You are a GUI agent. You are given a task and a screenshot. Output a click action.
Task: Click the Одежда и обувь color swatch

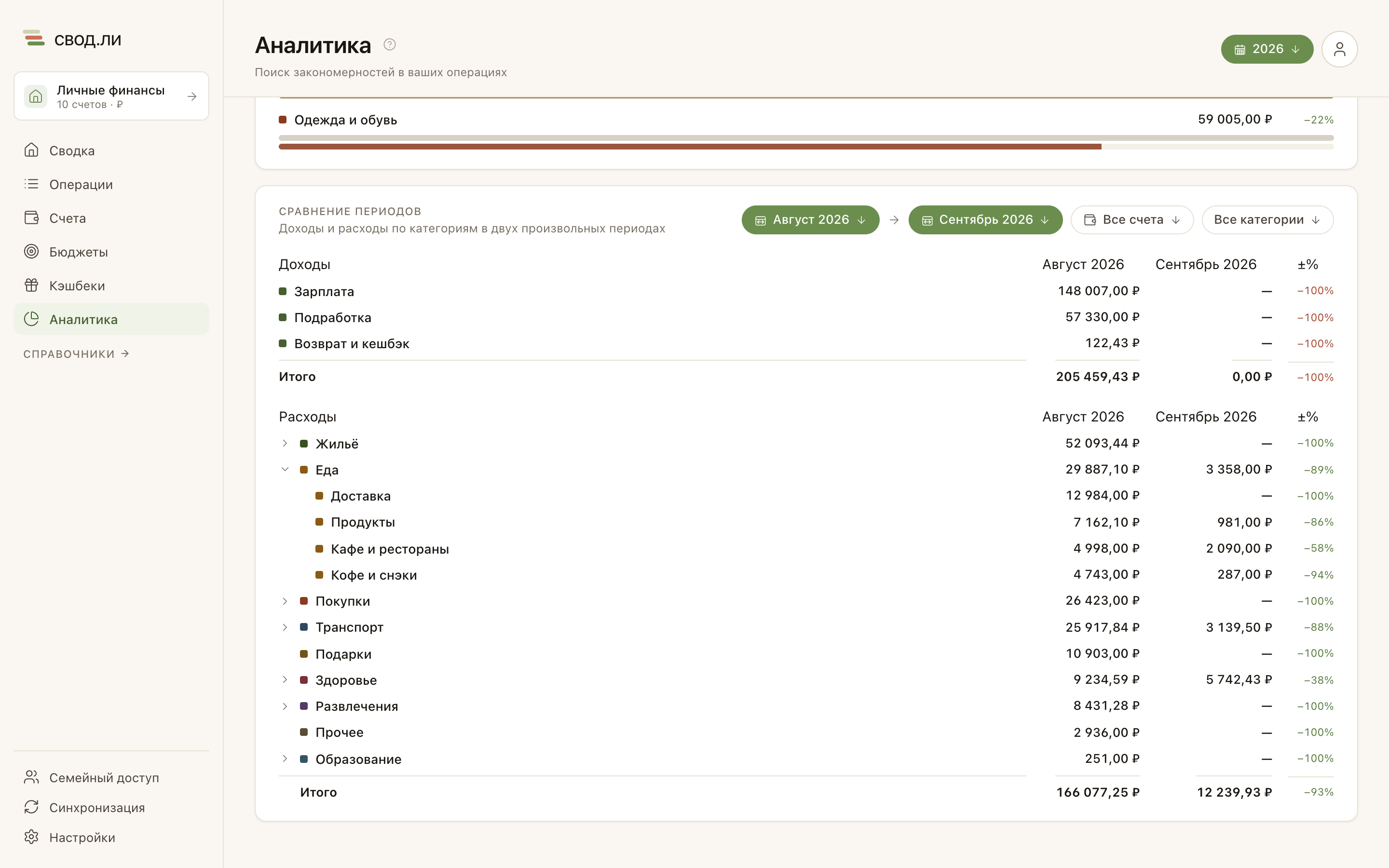click(283, 120)
